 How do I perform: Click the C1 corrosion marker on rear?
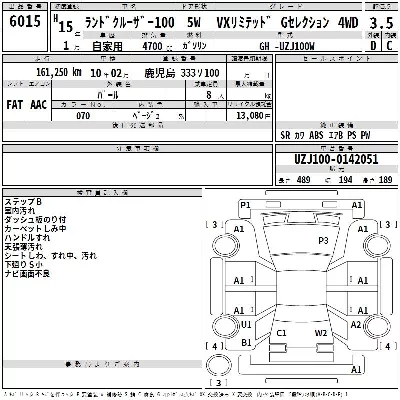tap(282, 333)
